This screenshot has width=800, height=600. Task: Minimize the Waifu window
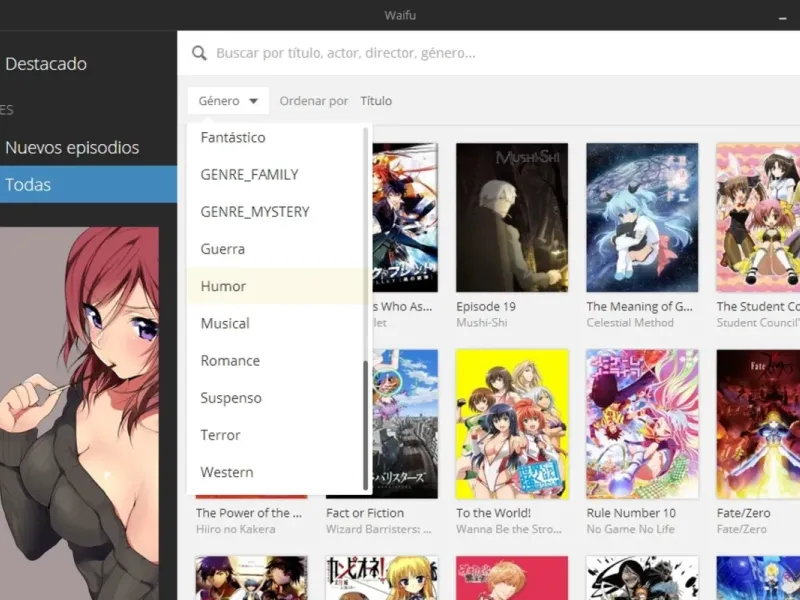click(783, 18)
